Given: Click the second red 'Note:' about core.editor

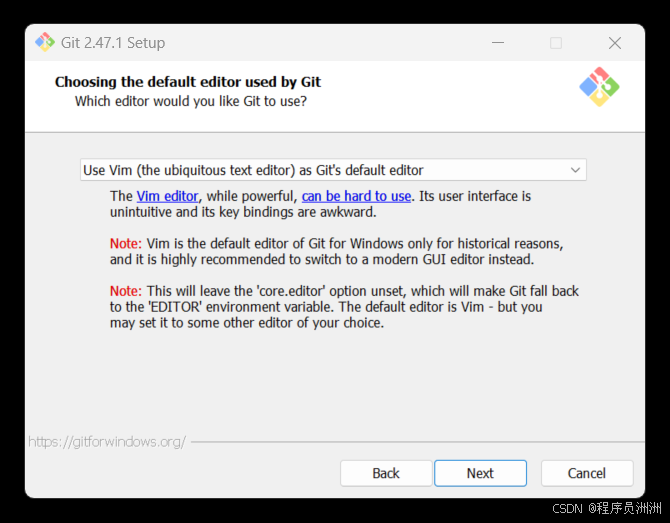Looking at the screenshot, I should click(126, 291).
